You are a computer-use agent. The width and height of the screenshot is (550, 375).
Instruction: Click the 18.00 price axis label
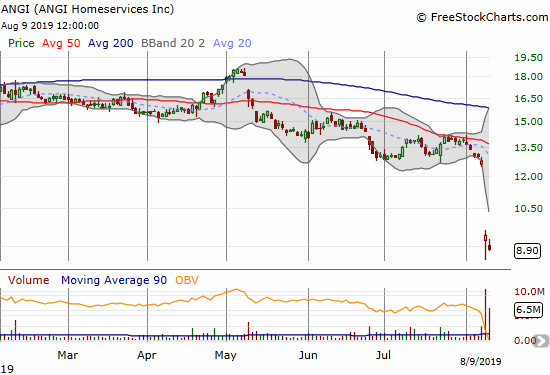(528, 76)
